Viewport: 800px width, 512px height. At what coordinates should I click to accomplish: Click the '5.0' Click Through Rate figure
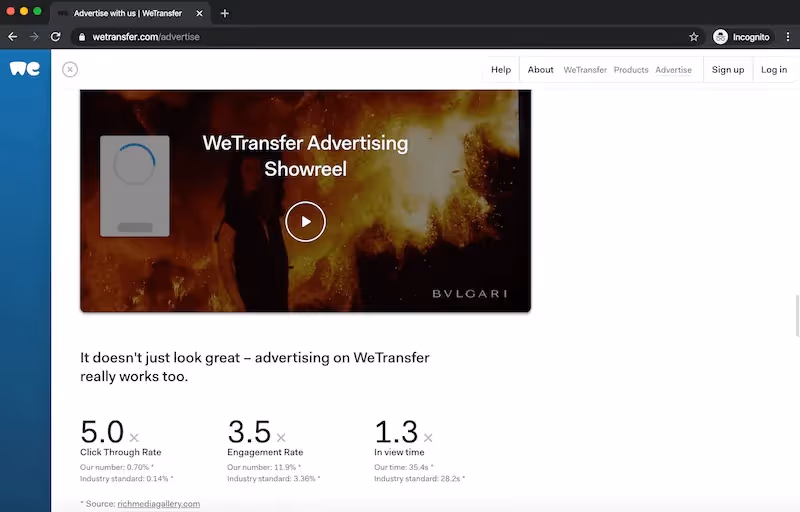click(x=102, y=431)
